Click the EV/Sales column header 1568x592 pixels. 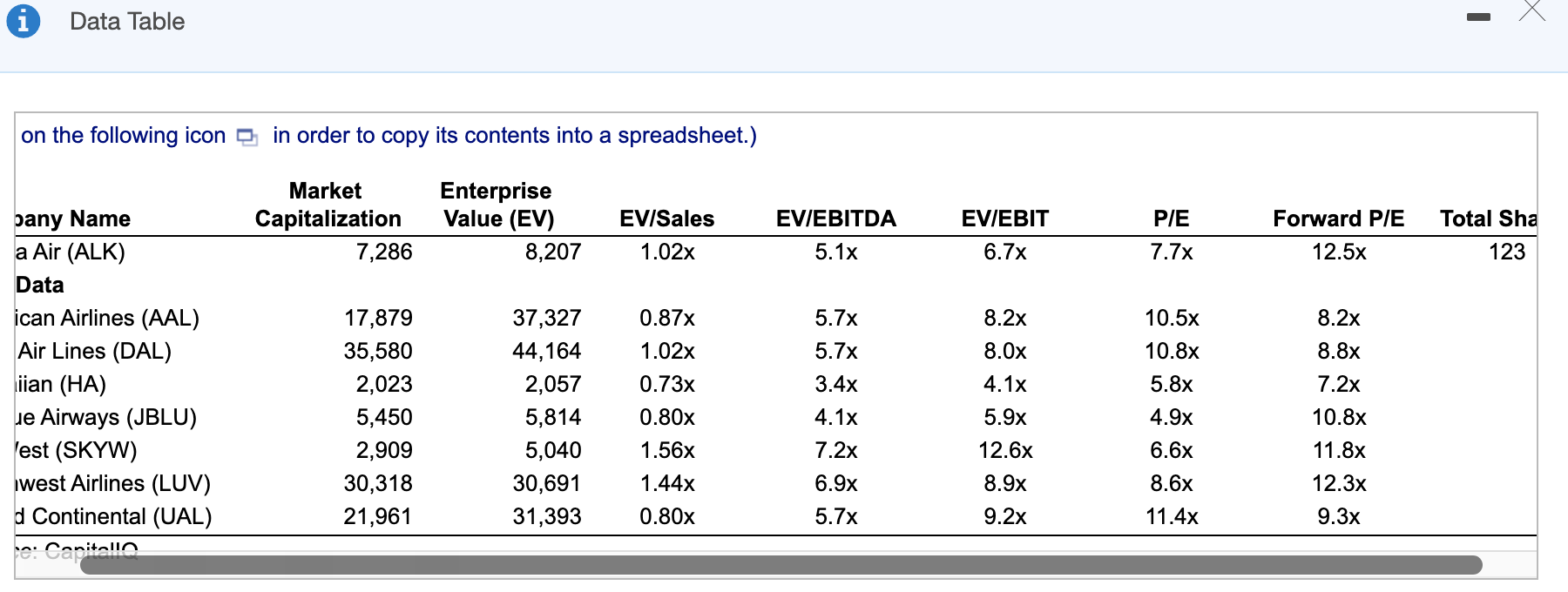(666, 219)
